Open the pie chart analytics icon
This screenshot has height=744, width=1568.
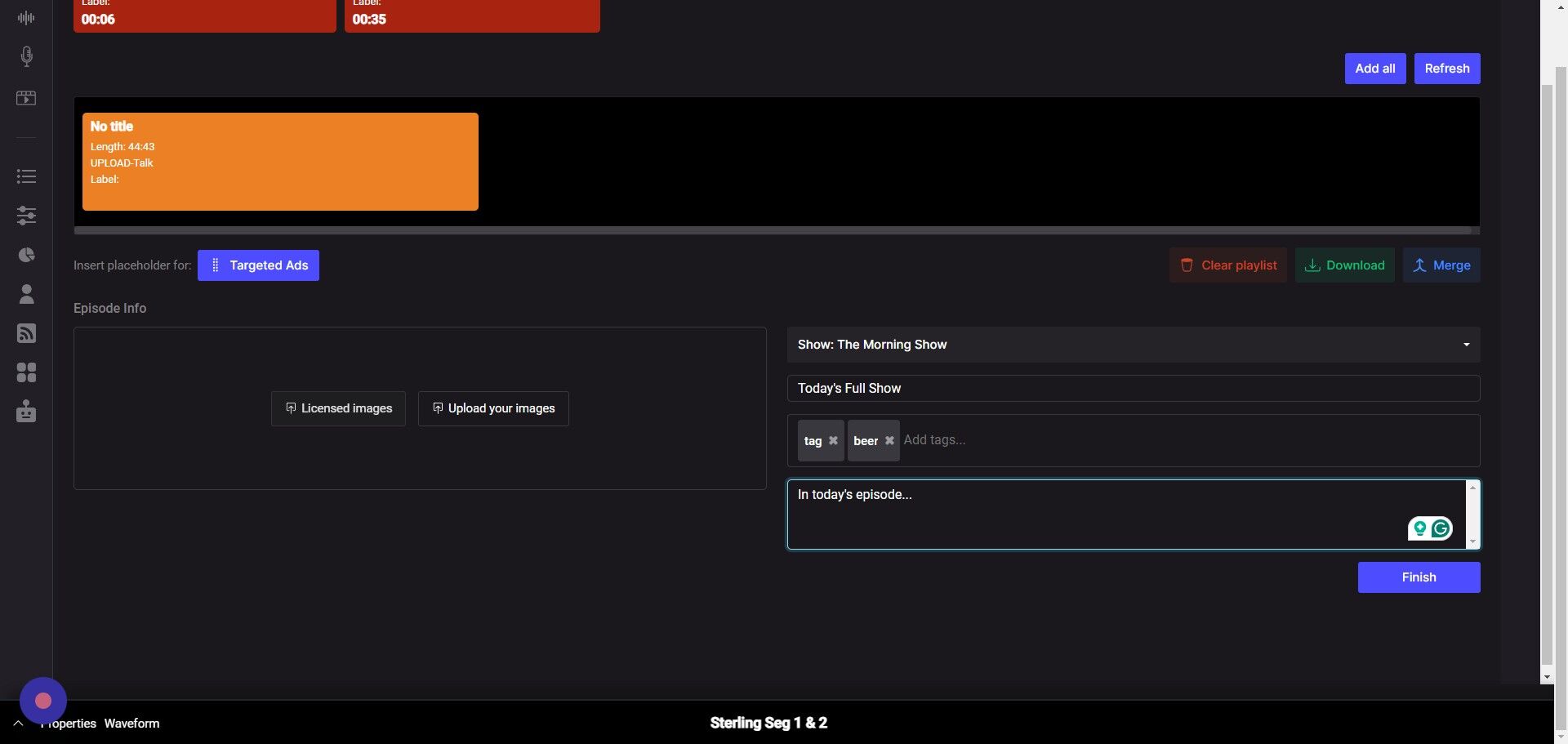point(26,255)
